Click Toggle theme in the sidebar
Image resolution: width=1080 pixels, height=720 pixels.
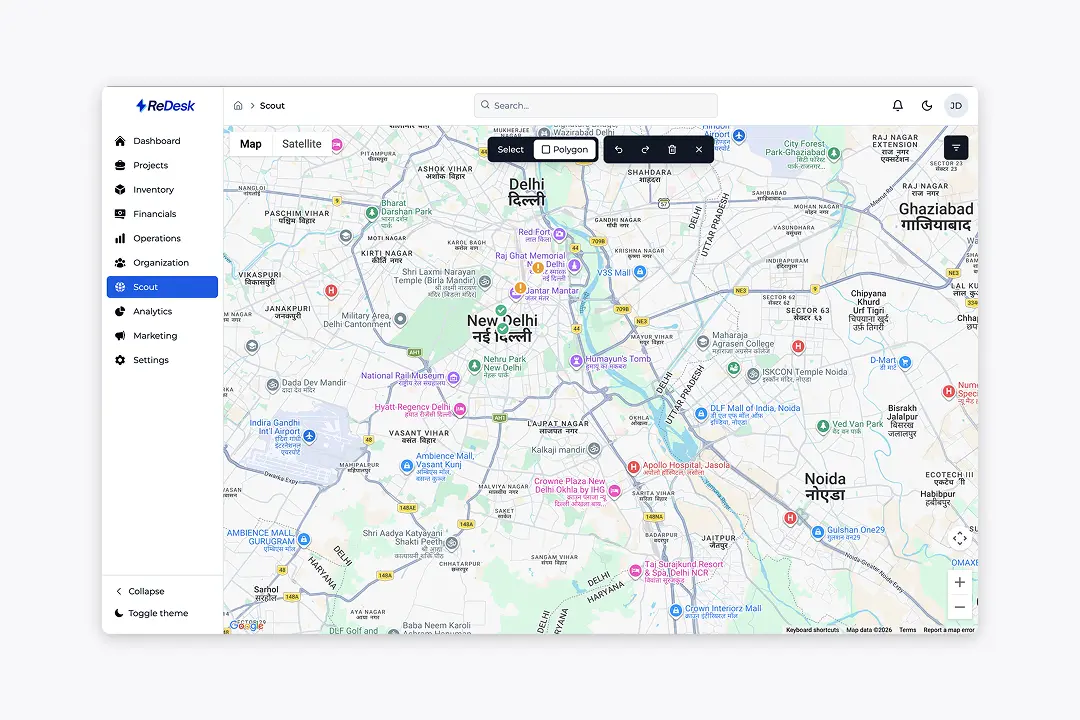[152, 613]
